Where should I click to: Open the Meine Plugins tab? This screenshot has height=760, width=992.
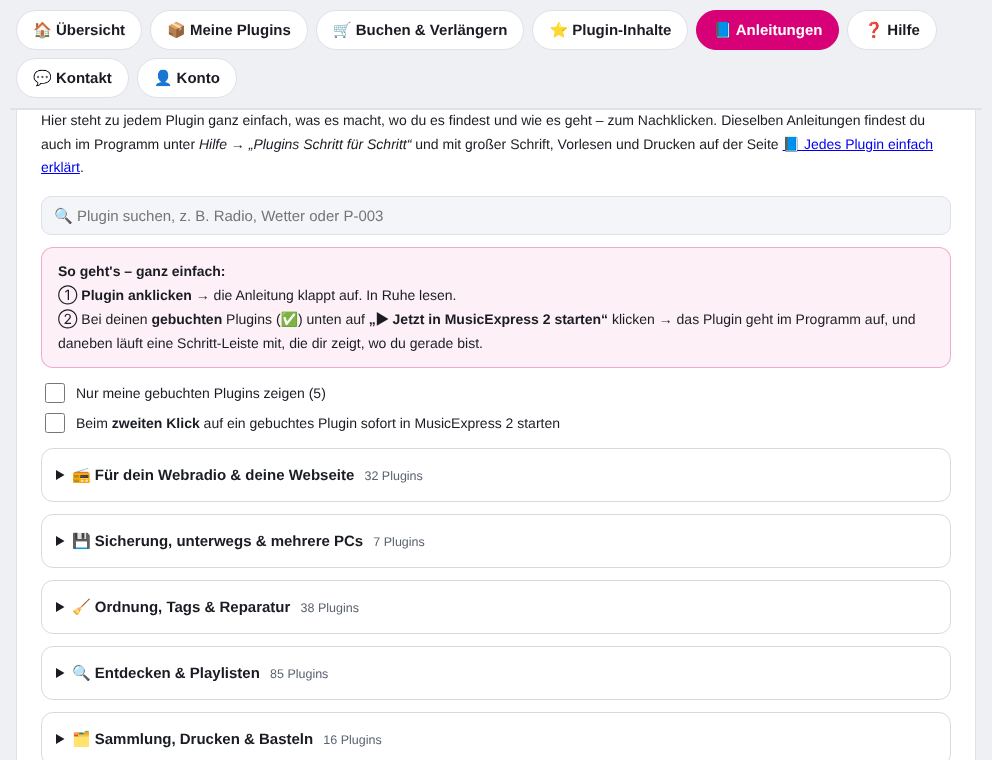(229, 30)
